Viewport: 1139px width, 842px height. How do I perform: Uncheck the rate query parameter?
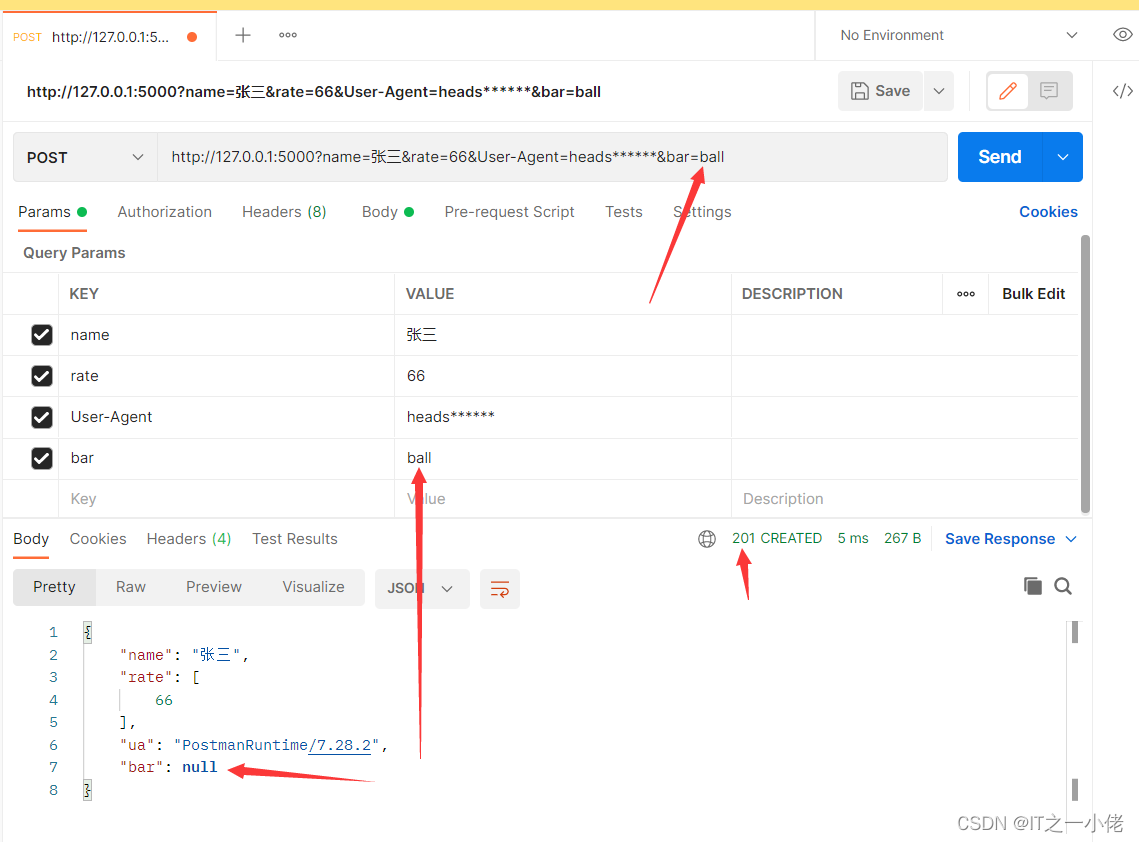(x=42, y=376)
